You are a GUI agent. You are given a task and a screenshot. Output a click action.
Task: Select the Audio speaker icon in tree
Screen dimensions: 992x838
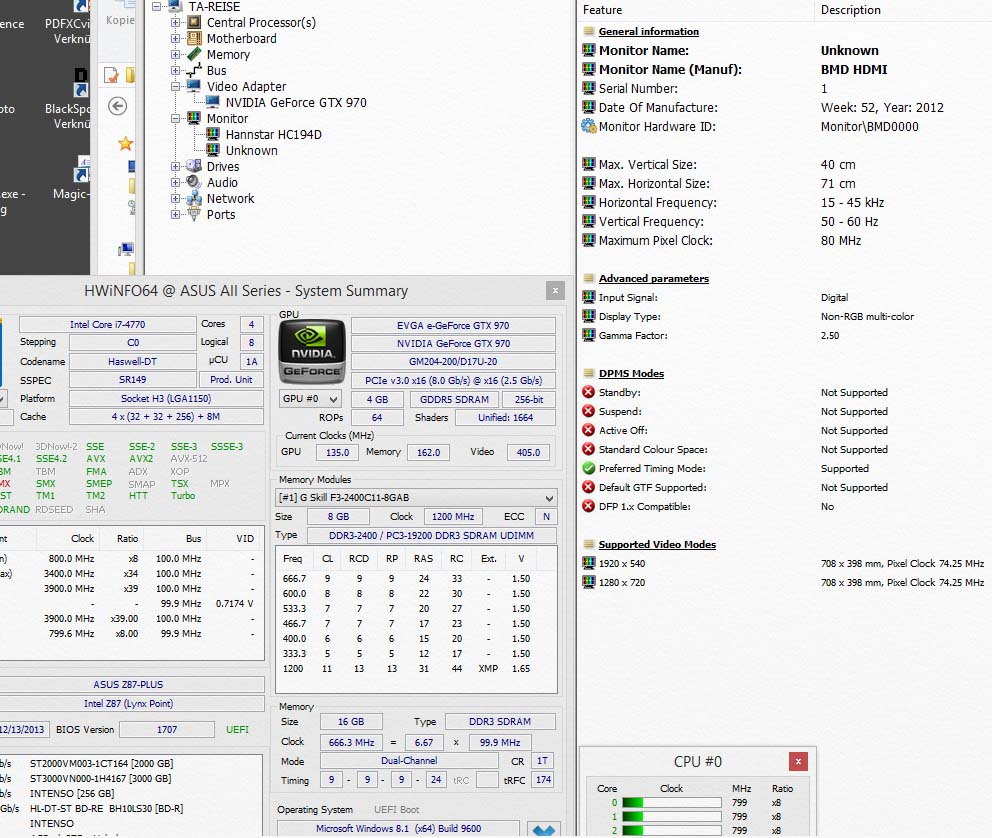point(194,182)
